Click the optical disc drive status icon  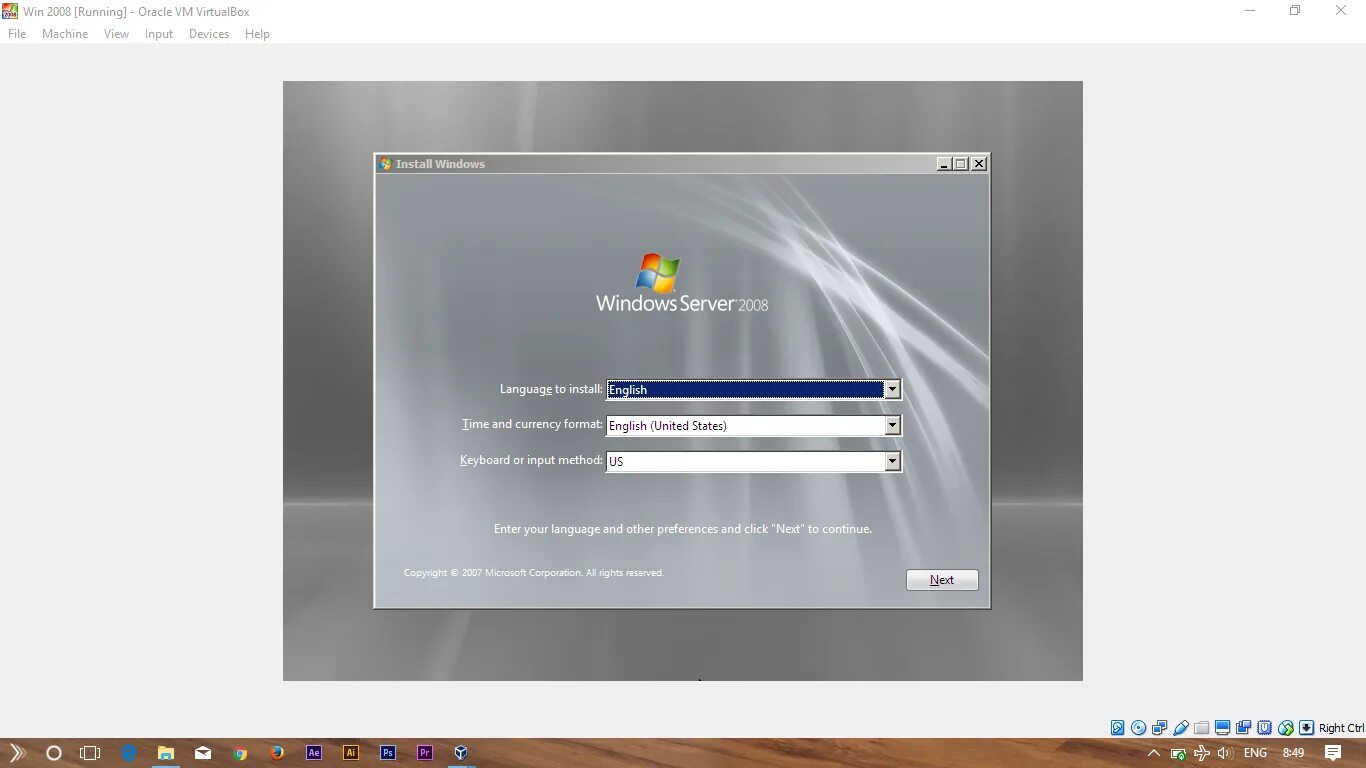(1138, 728)
